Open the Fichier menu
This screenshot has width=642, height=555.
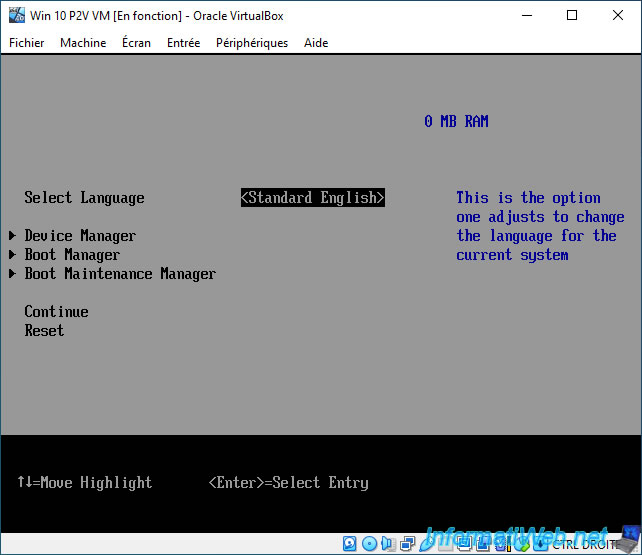(x=27, y=43)
